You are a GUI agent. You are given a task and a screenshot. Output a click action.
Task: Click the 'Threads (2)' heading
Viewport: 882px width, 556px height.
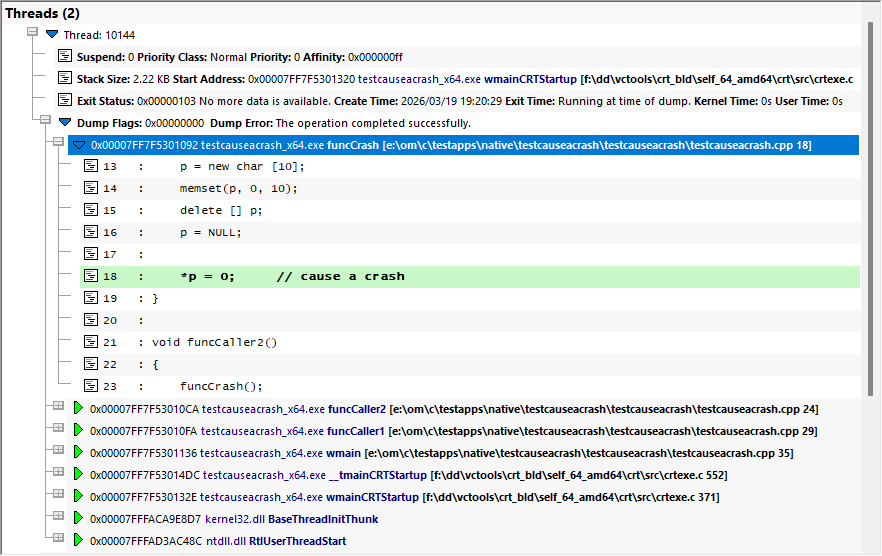[42, 13]
